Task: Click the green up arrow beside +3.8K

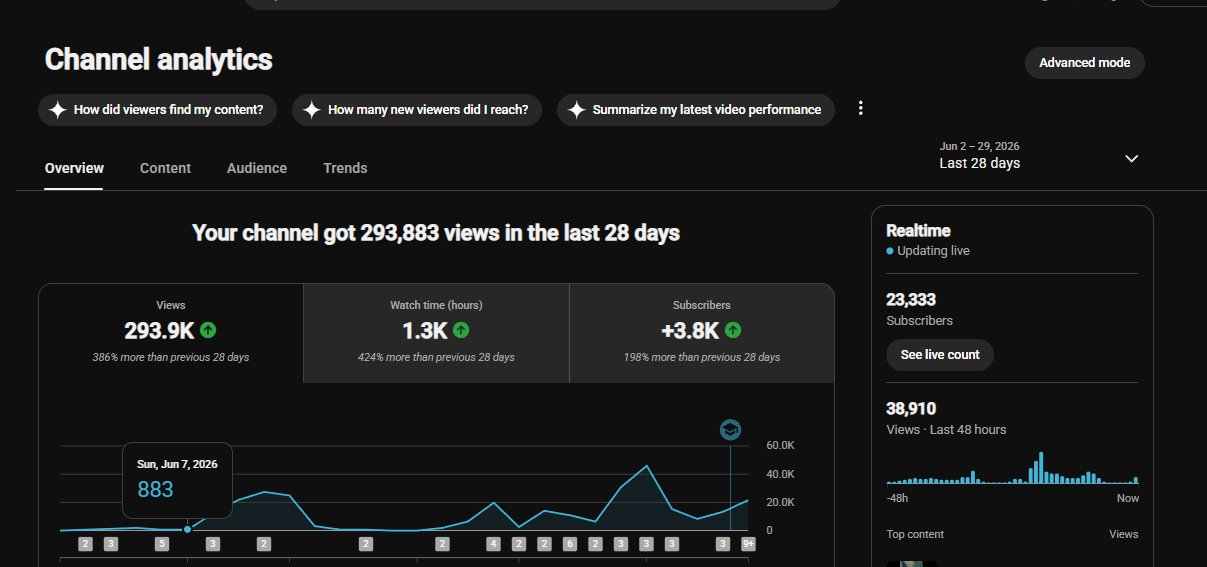Action: coord(732,329)
